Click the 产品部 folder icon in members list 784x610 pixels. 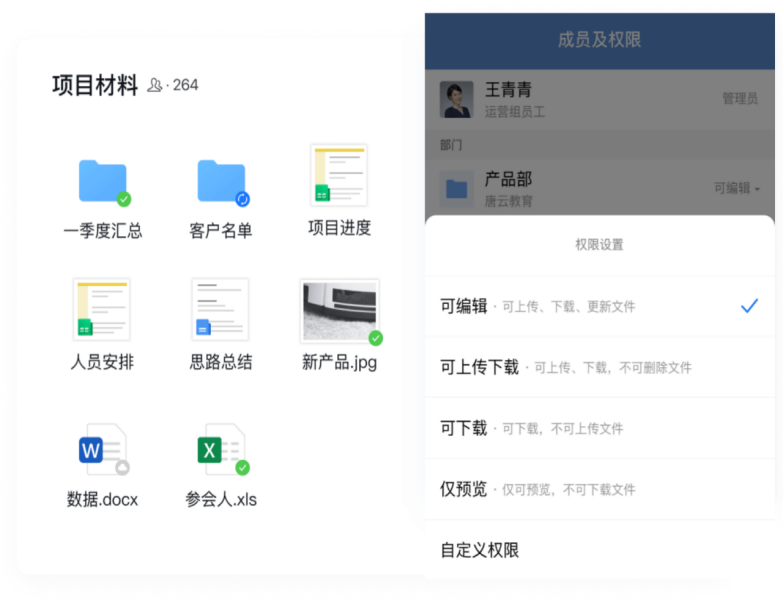pos(457,188)
